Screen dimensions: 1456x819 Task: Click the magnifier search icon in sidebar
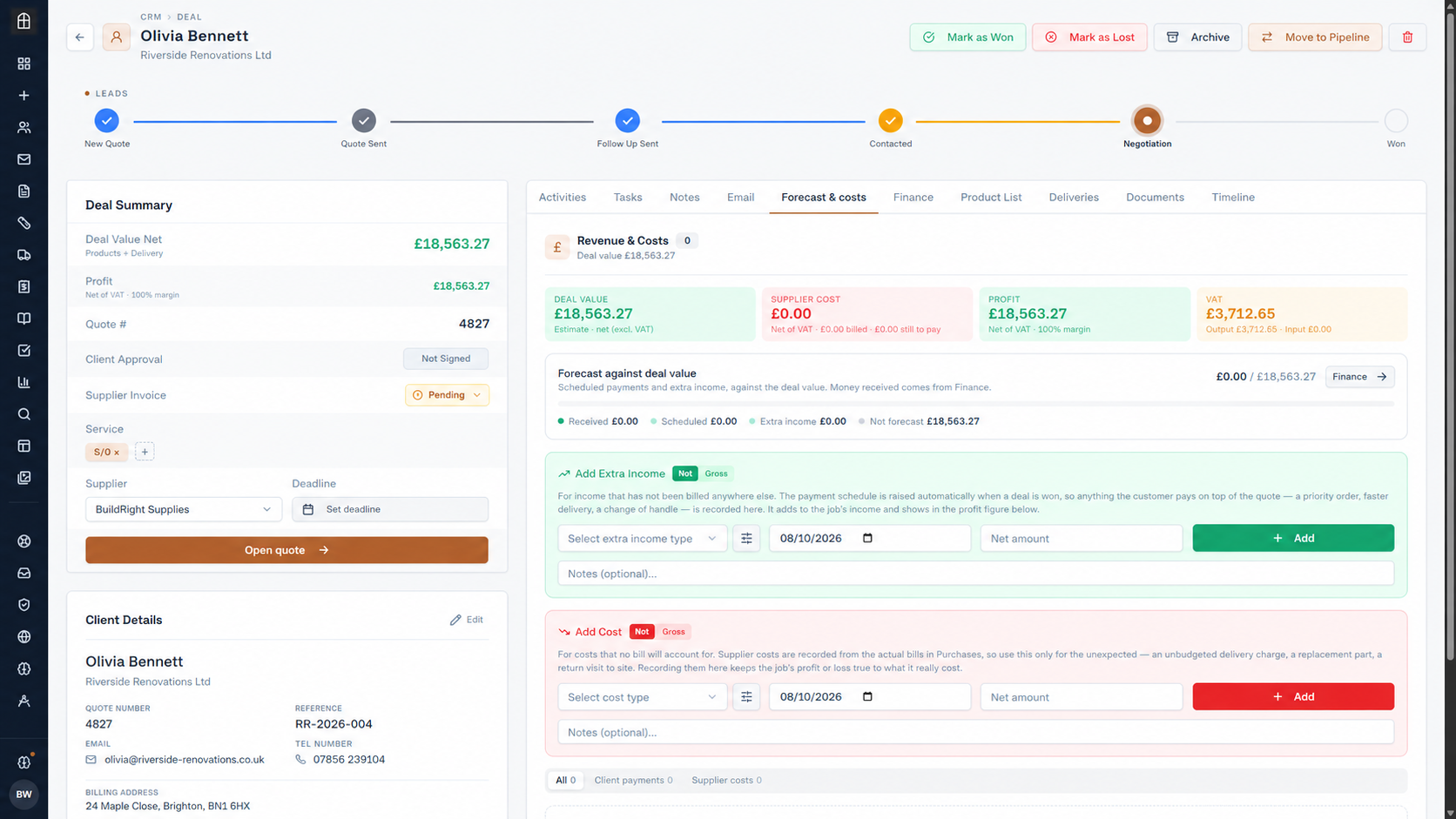[24, 414]
